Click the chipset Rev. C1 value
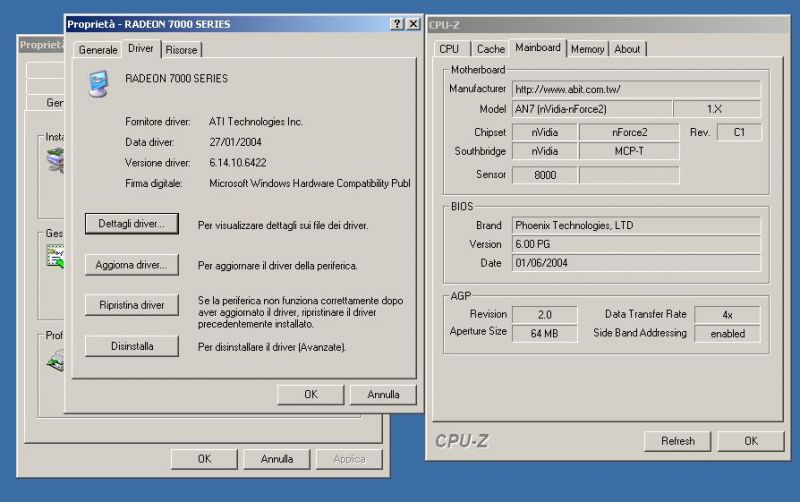This screenshot has height=502, width=800. tap(739, 132)
